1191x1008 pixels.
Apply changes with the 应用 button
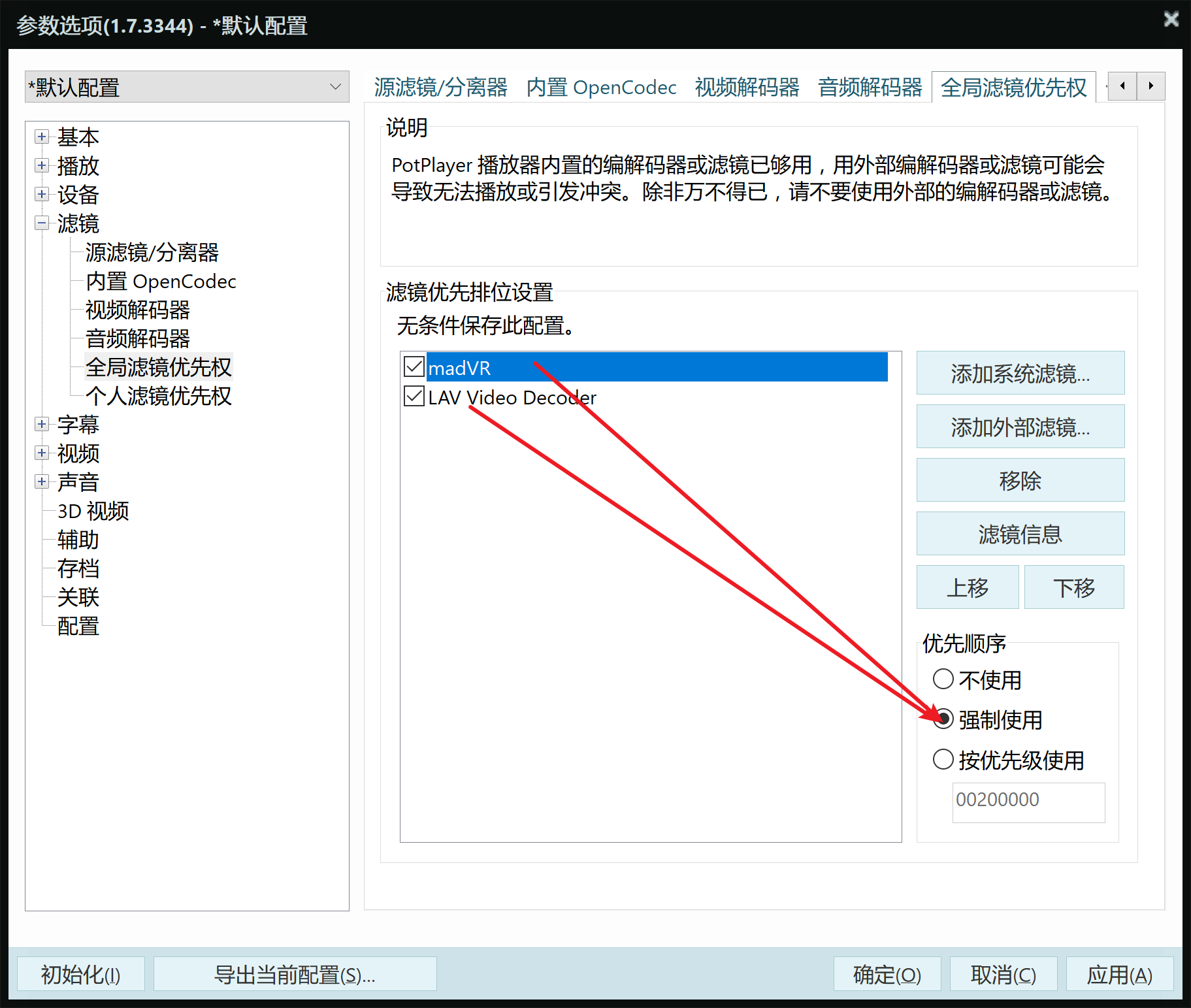click(1120, 974)
